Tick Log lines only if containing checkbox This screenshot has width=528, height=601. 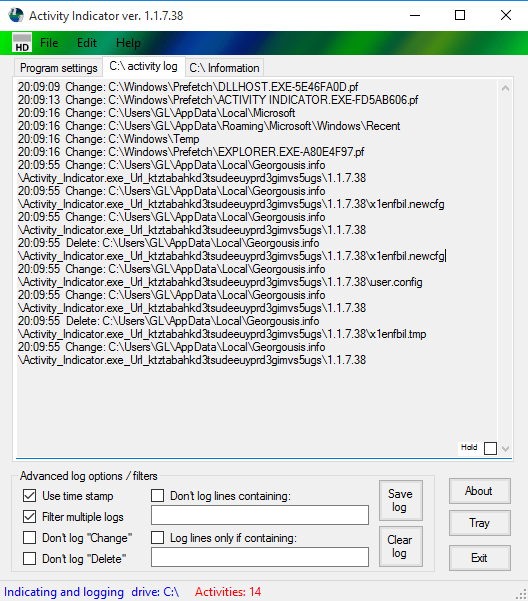pyautogui.click(x=157, y=538)
